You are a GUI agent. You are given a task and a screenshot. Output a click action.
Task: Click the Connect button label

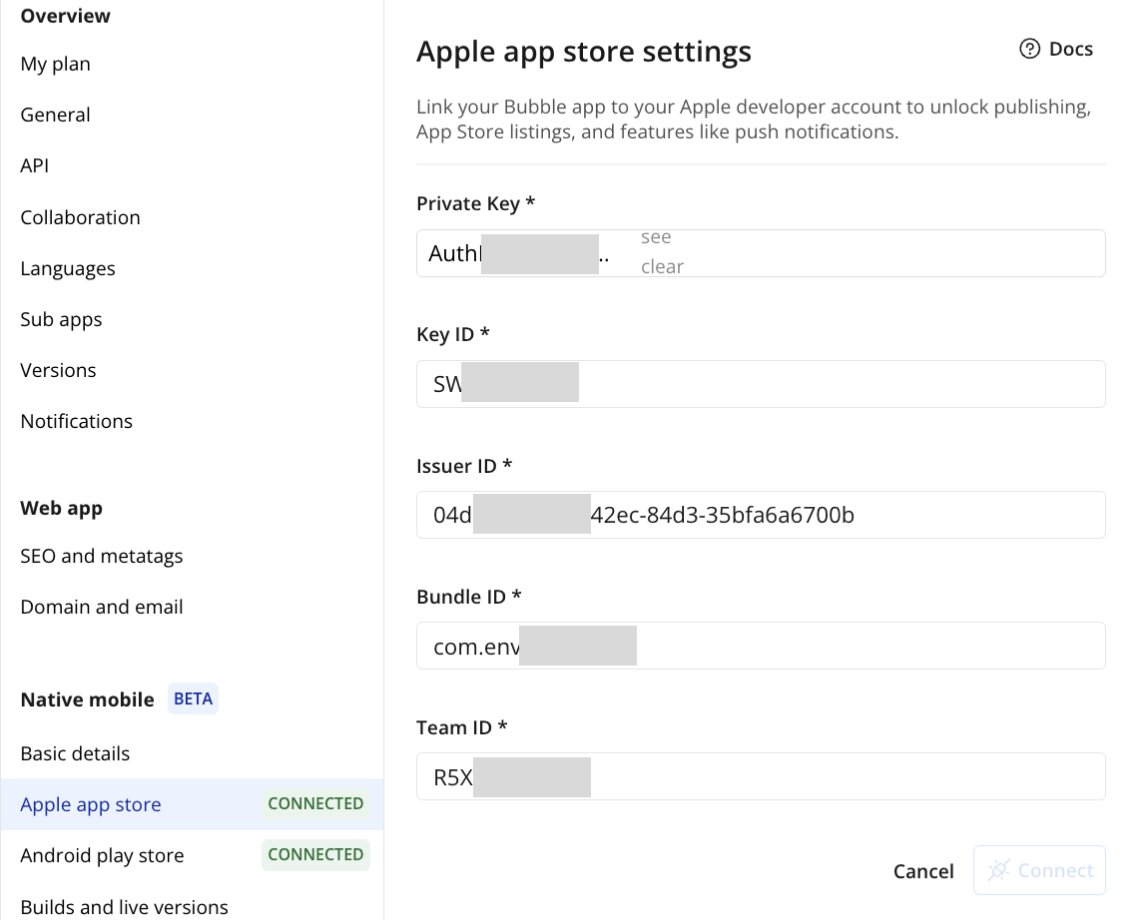coord(1055,870)
